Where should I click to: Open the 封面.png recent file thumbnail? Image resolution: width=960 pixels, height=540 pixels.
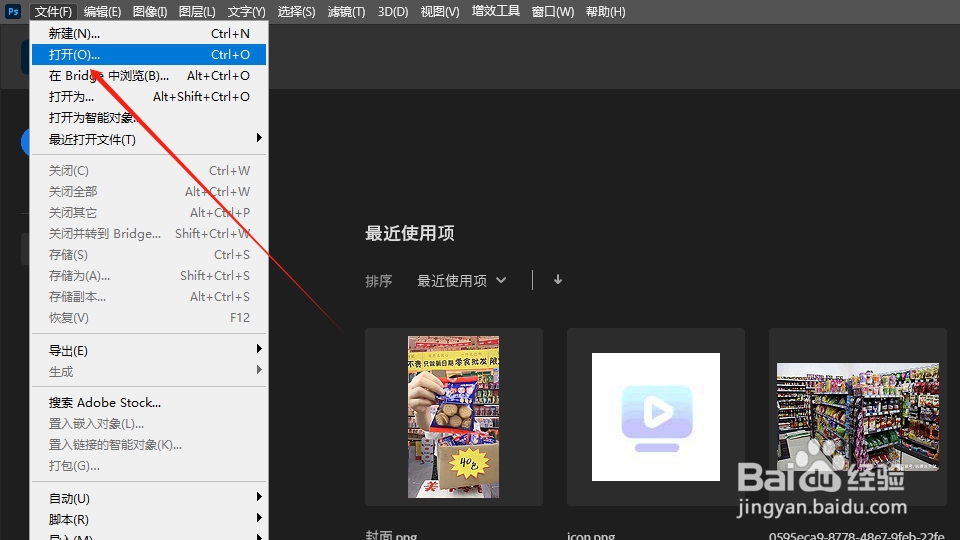click(454, 417)
